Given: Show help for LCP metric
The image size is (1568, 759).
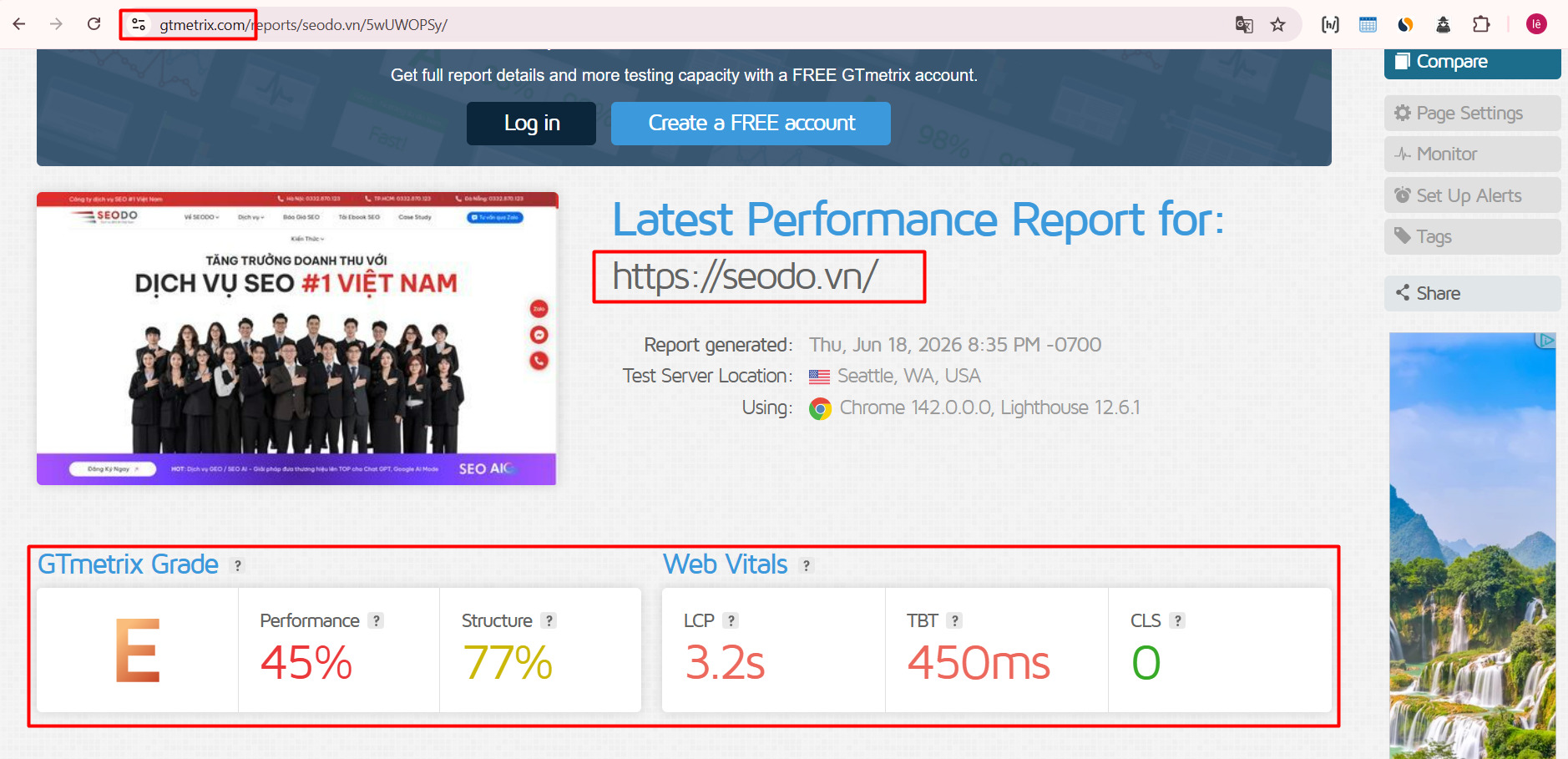Looking at the screenshot, I should [x=731, y=620].
